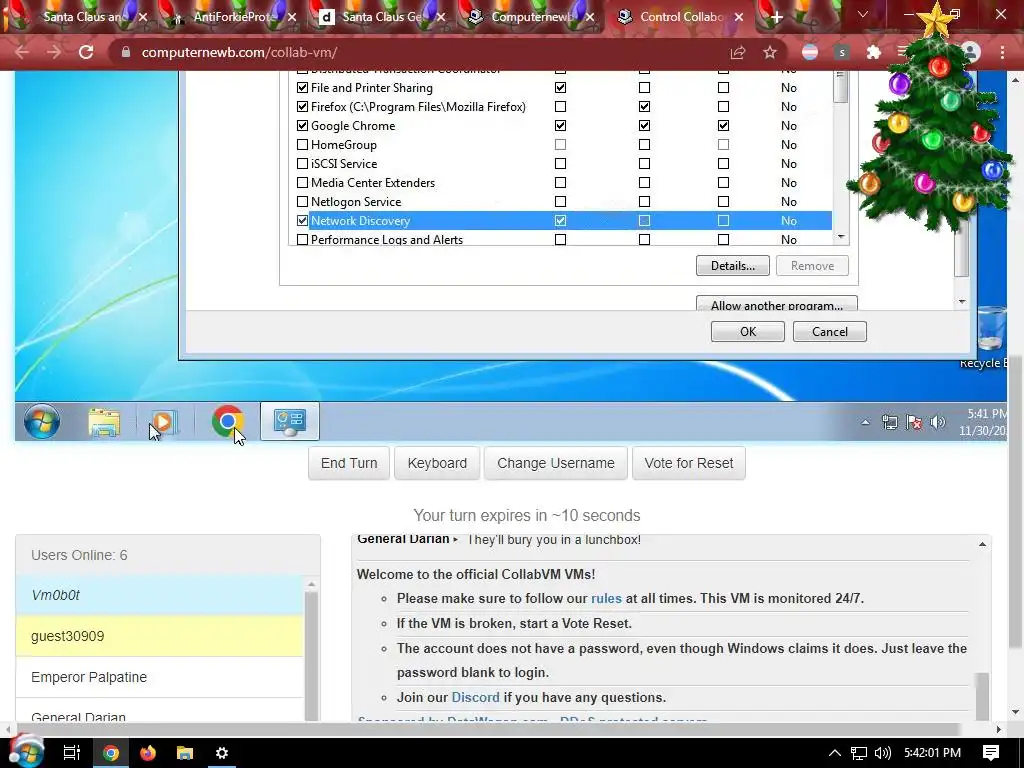Uncheck the Google Chrome program checkbox

point(302,125)
